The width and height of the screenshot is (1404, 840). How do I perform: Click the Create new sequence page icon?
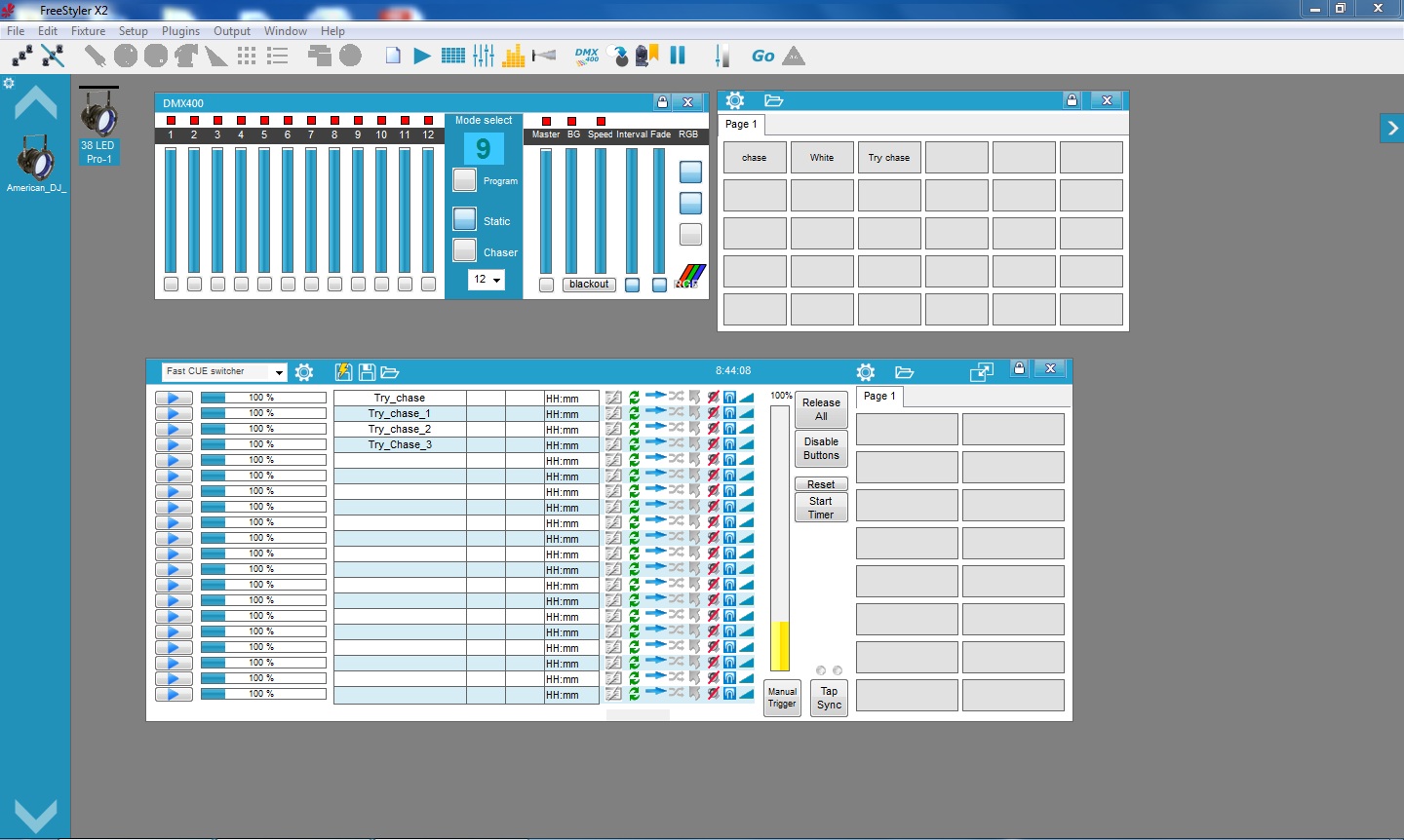[393, 56]
